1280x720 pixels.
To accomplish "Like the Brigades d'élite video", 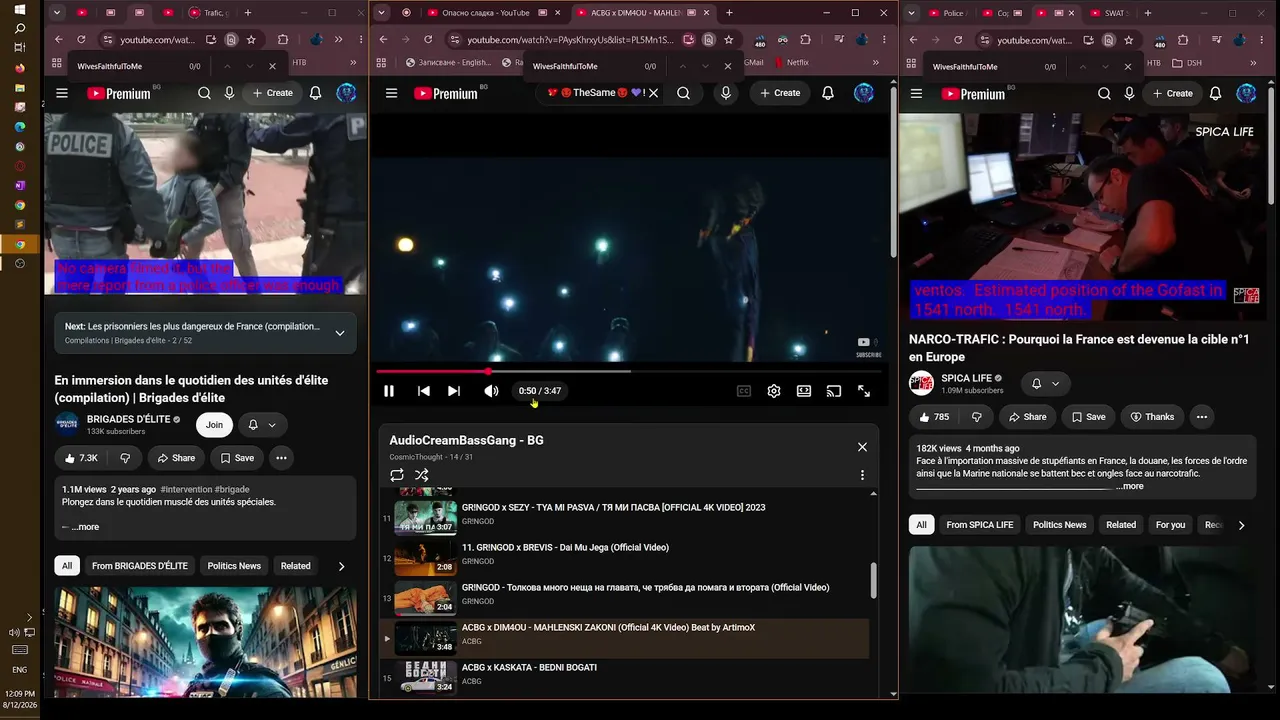I will tap(81, 458).
